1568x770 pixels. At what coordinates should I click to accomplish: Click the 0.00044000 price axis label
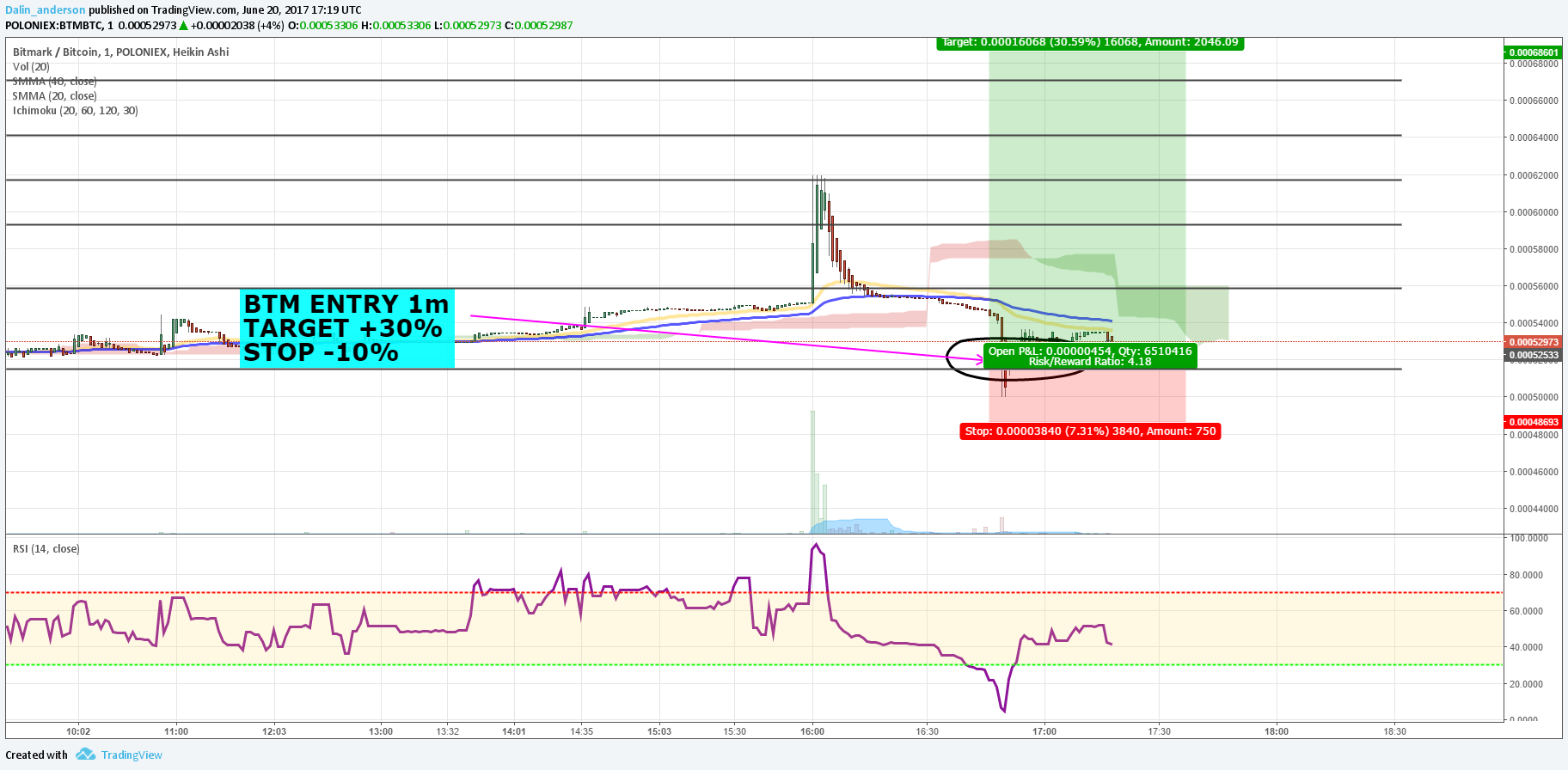tap(1534, 509)
